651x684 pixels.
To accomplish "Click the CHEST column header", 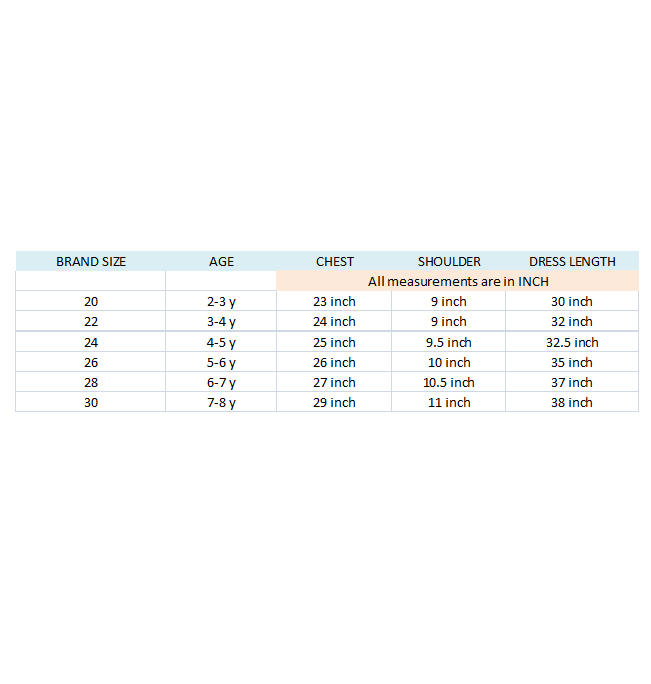I will click(x=335, y=261).
